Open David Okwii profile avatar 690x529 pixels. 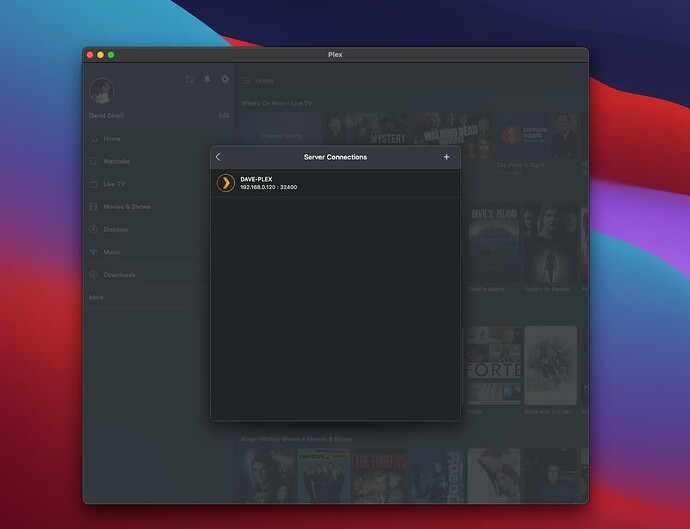coord(102,91)
